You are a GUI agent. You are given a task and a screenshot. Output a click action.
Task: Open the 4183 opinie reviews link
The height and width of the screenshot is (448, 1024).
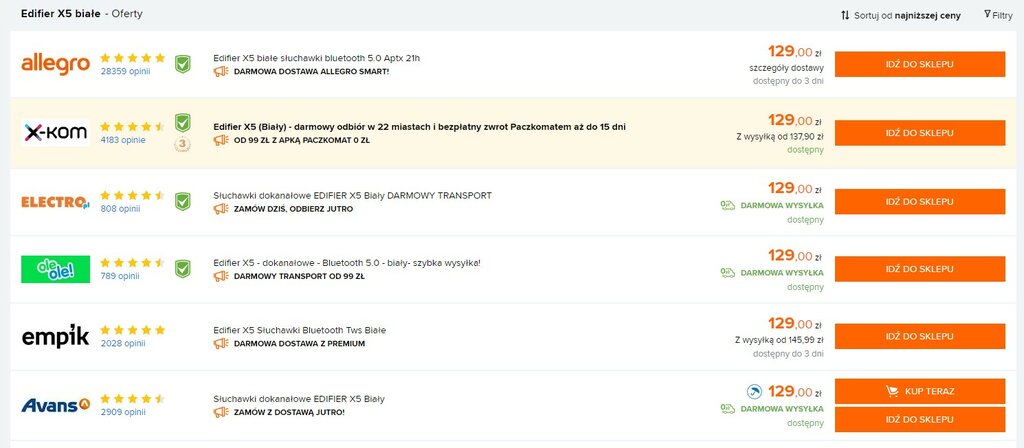(x=123, y=140)
